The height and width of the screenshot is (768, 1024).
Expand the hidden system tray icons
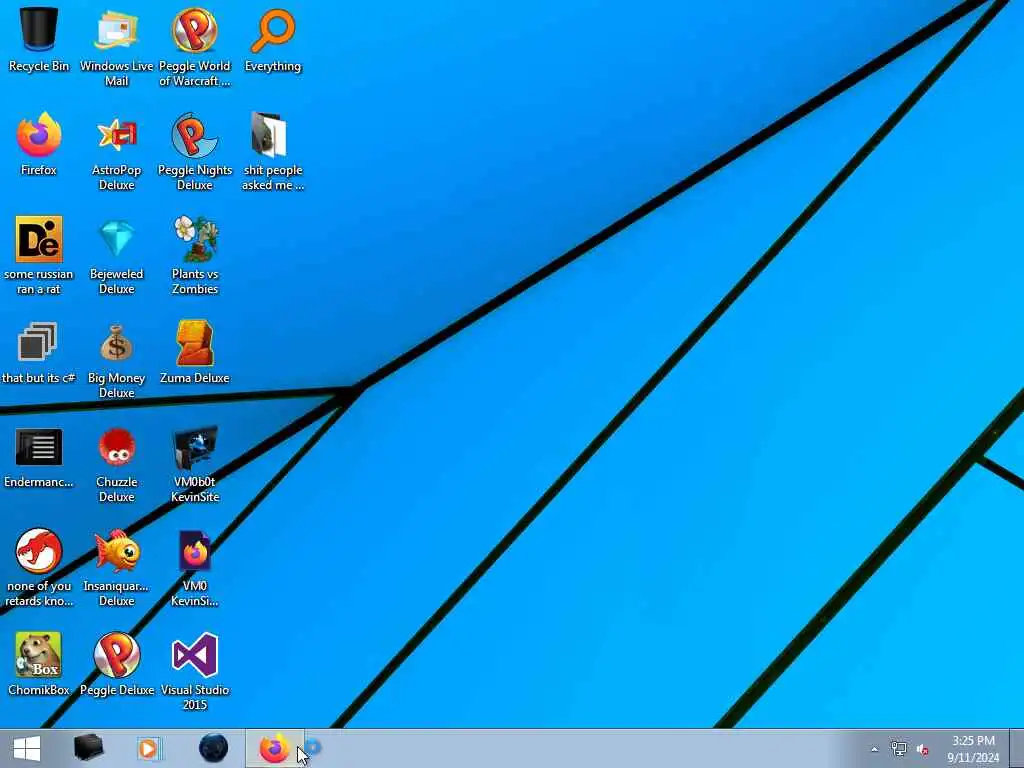tap(874, 749)
